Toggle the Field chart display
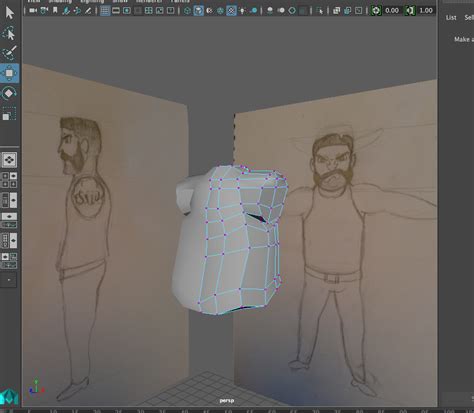The height and width of the screenshot is (413, 474). [x=149, y=11]
